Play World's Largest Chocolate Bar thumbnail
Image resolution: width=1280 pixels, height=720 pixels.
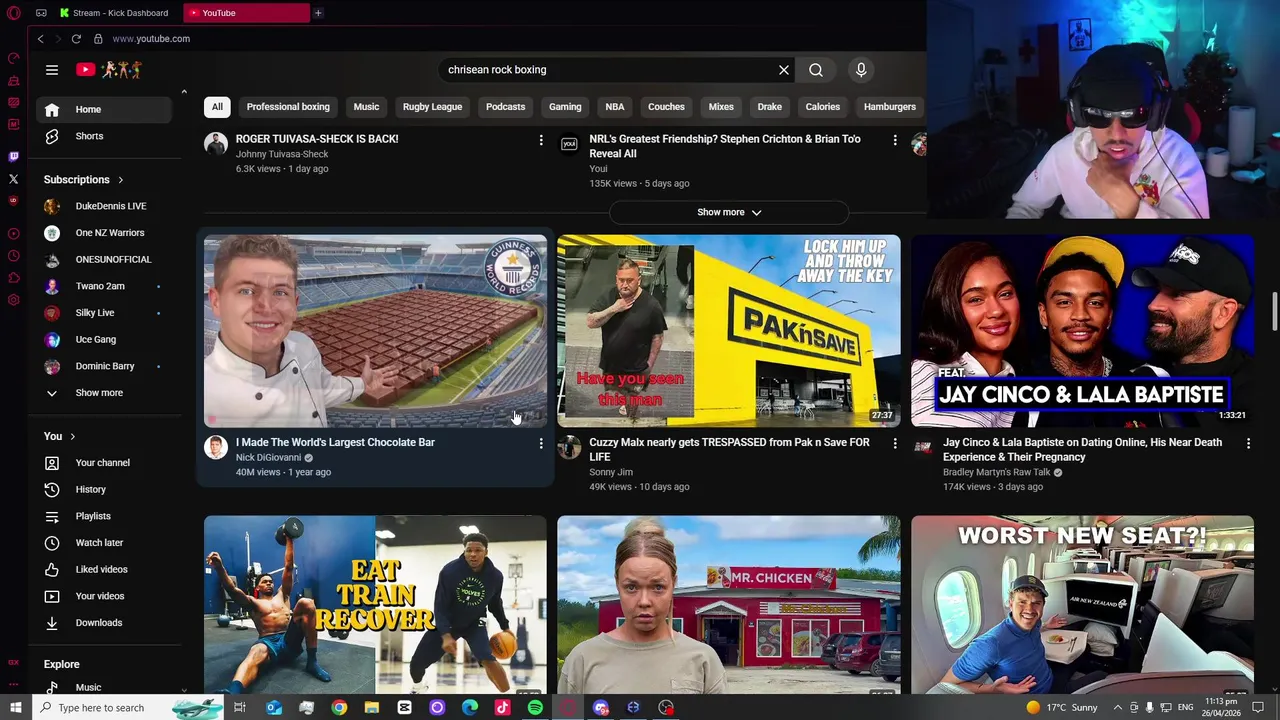click(x=375, y=331)
